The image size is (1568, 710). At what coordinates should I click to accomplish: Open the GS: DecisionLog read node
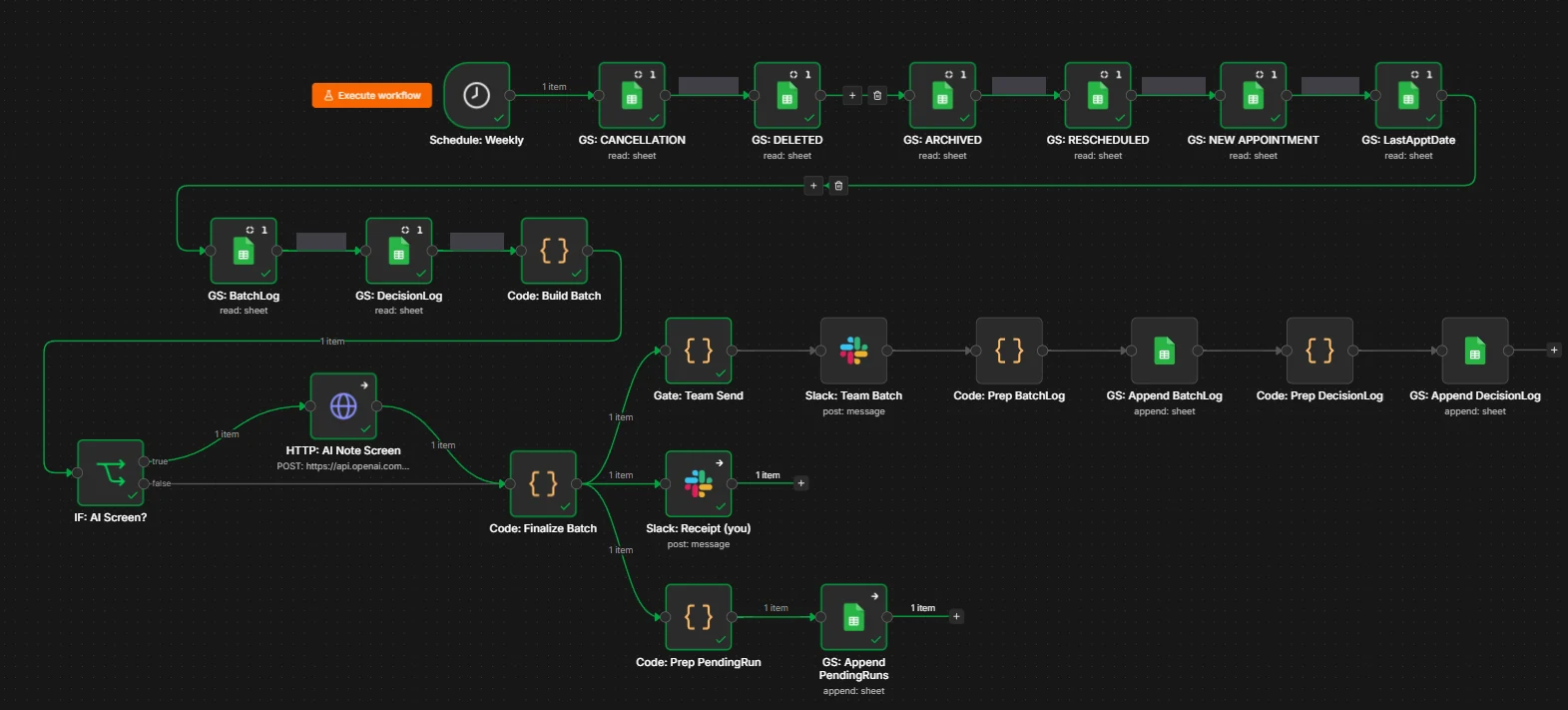399,251
